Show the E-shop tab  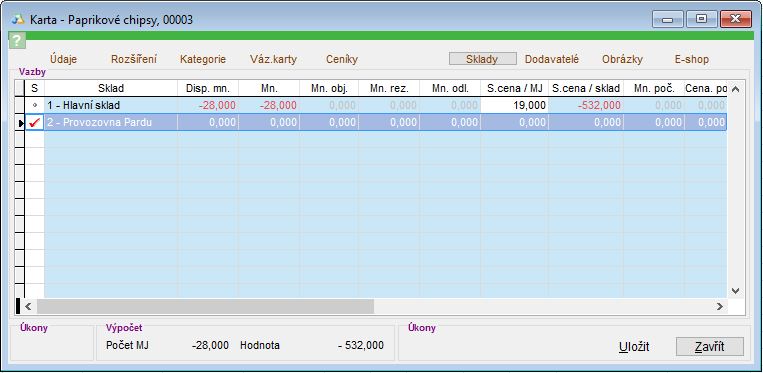pyautogui.click(x=691, y=59)
